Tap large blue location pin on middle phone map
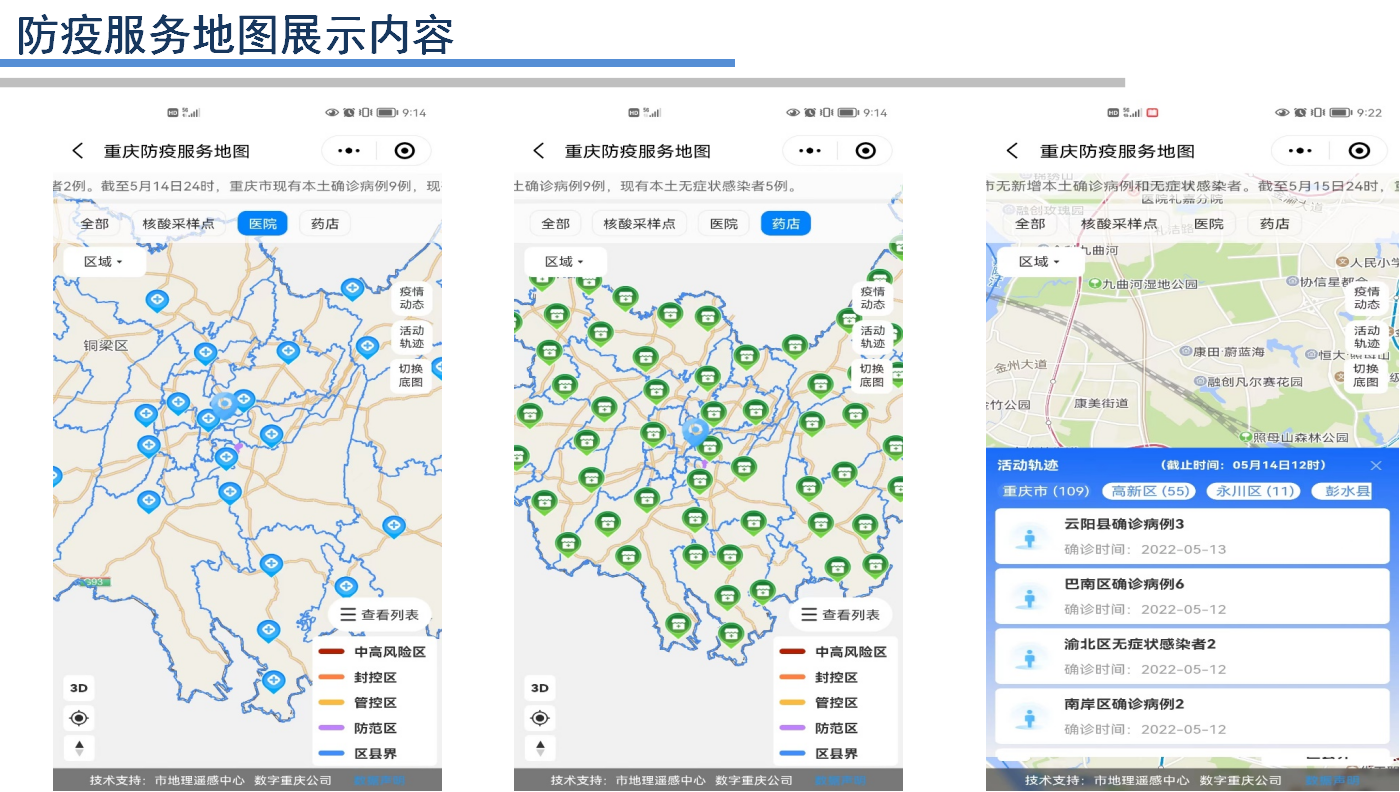The width and height of the screenshot is (1400, 792). 696,432
